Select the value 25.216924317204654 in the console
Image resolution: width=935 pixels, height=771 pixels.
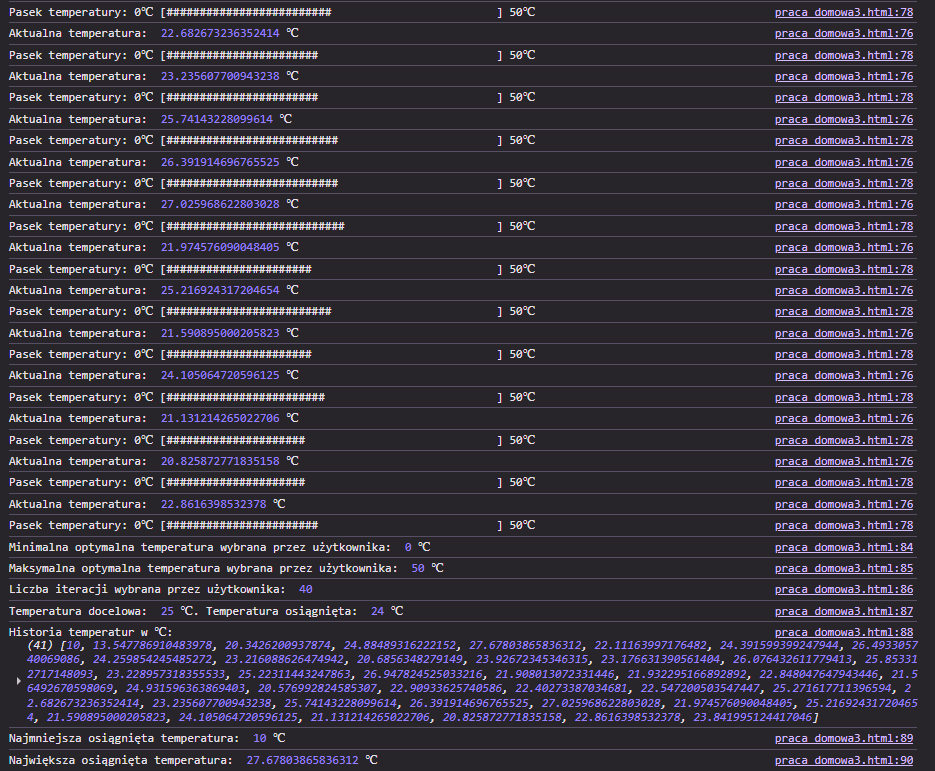pos(220,290)
